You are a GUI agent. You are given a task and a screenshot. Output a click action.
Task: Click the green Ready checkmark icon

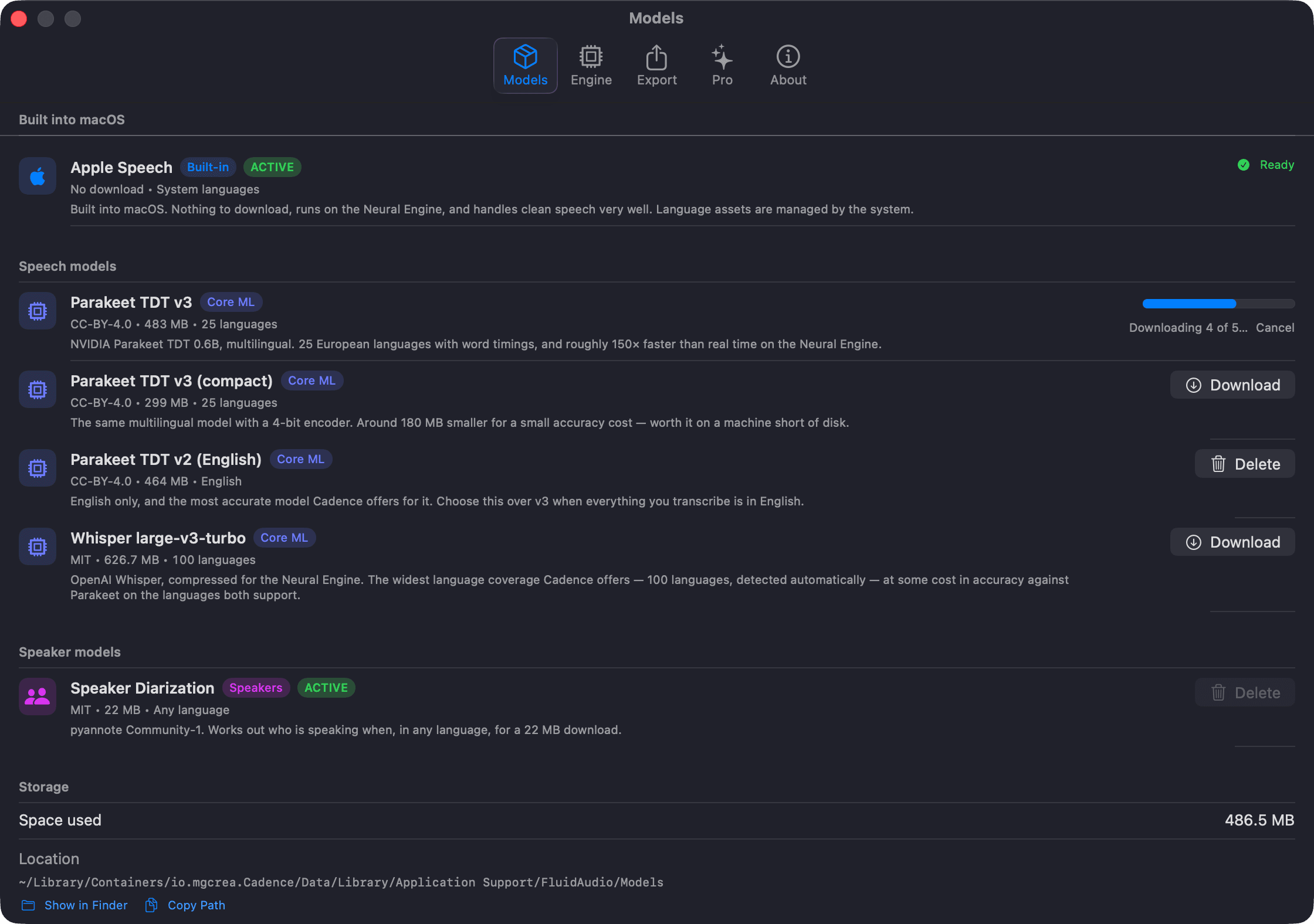click(1243, 165)
